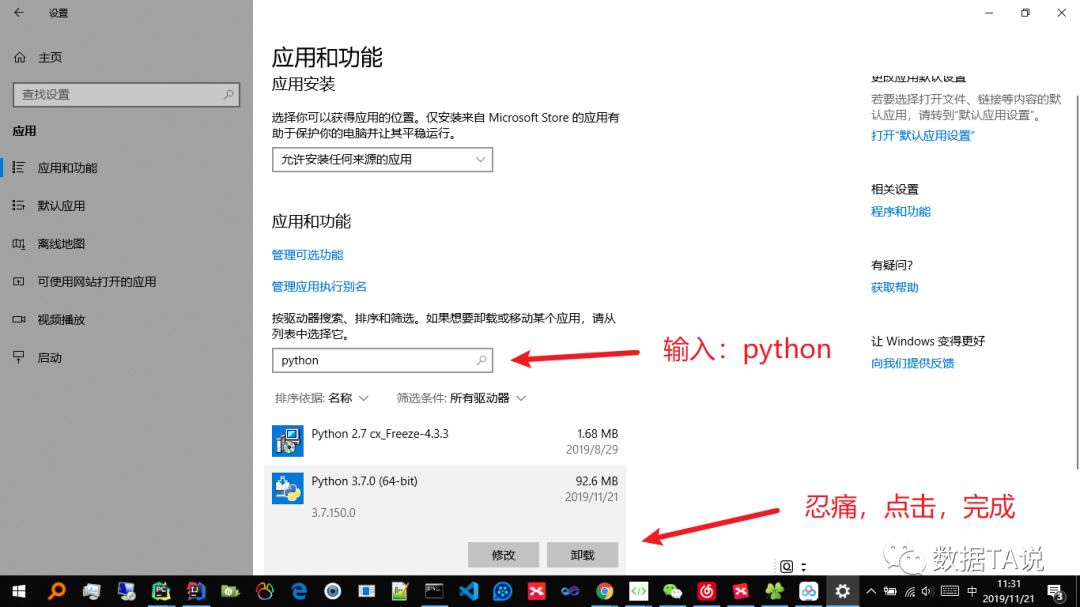Click the magnifier in the python search box
The width and height of the screenshot is (1080, 607).
(x=481, y=360)
